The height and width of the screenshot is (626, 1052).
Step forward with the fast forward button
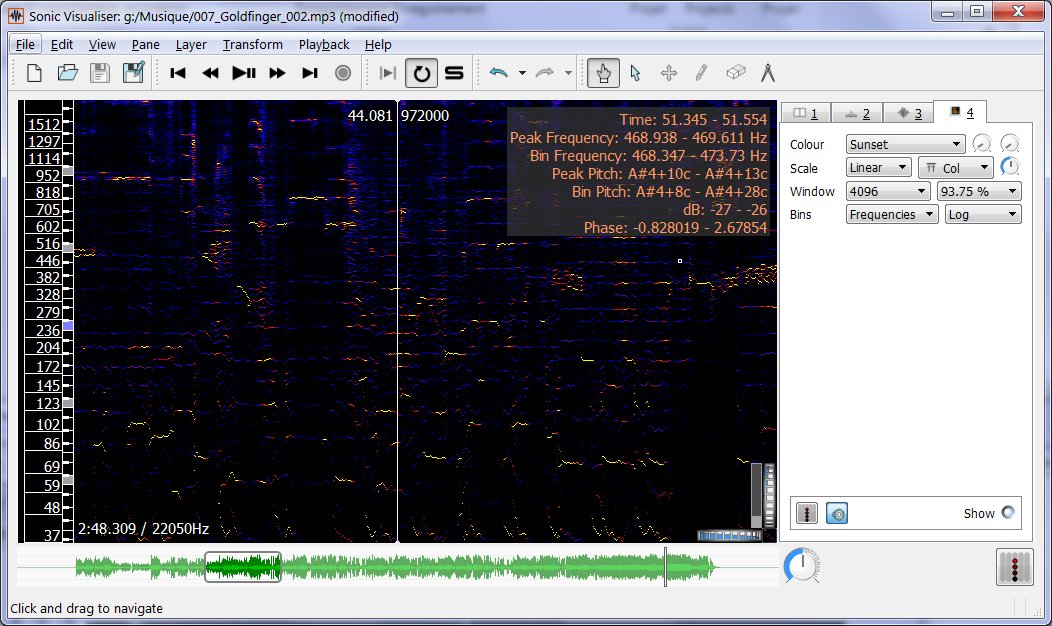pyautogui.click(x=277, y=72)
